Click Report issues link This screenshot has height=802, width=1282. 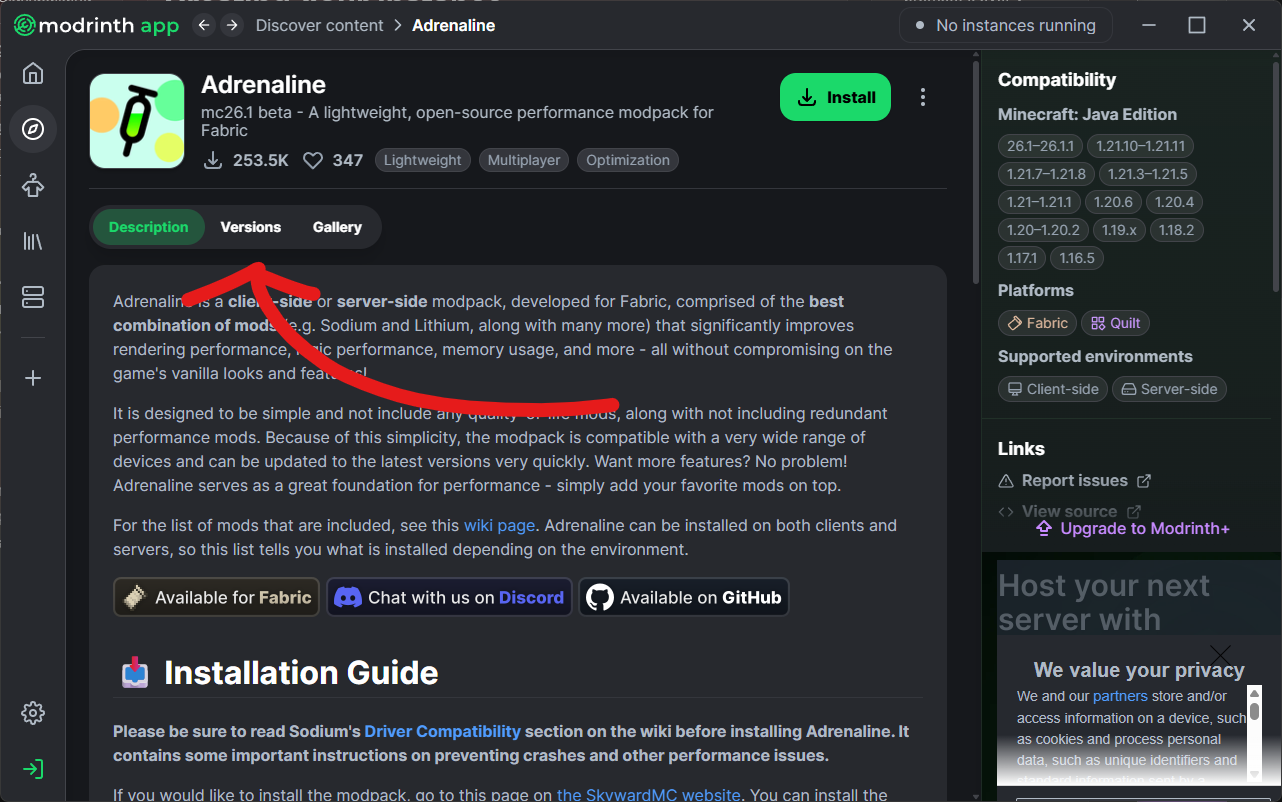coord(1075,481)
